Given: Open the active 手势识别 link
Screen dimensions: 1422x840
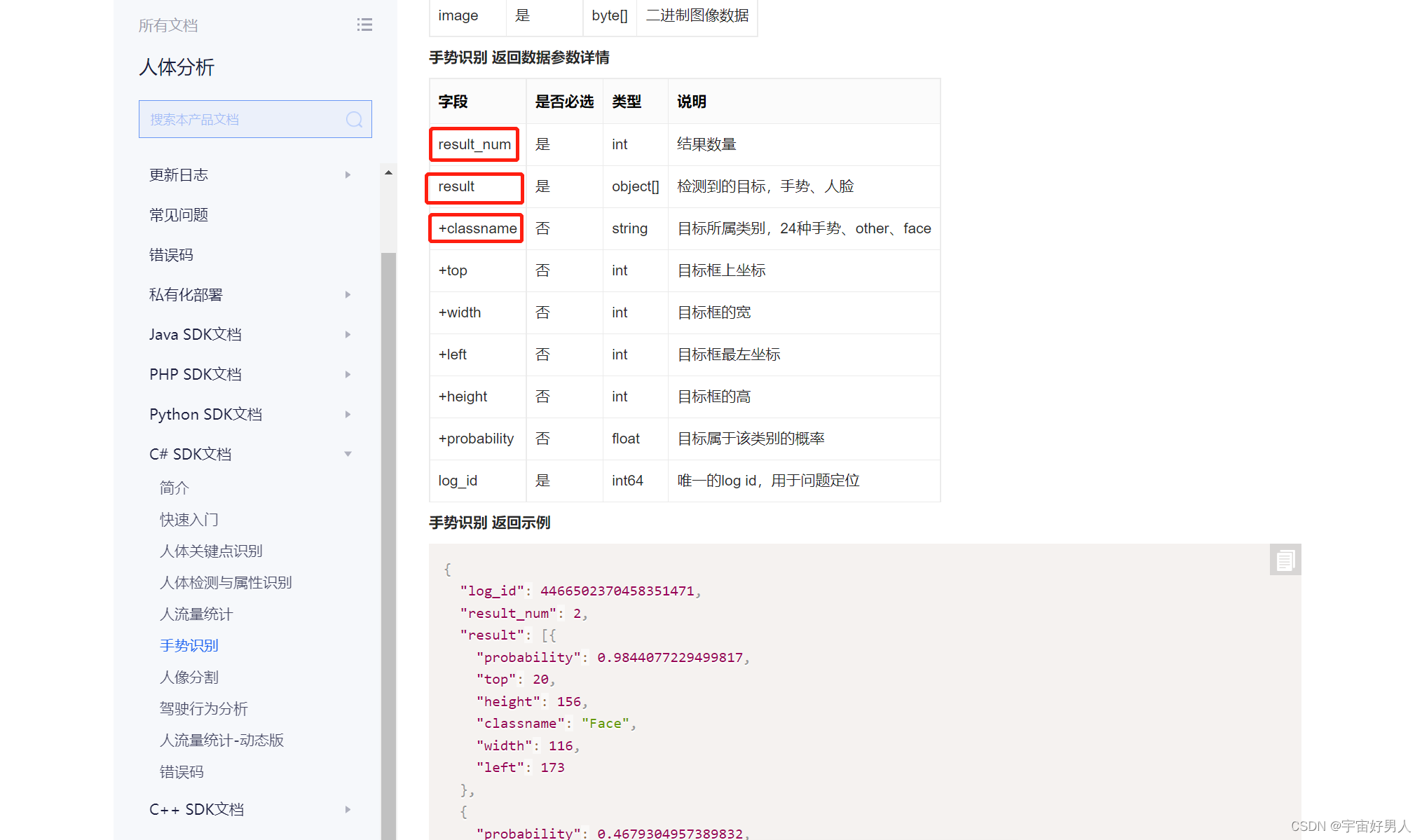Looking at the screenshot, I should (x=189, y=645).
